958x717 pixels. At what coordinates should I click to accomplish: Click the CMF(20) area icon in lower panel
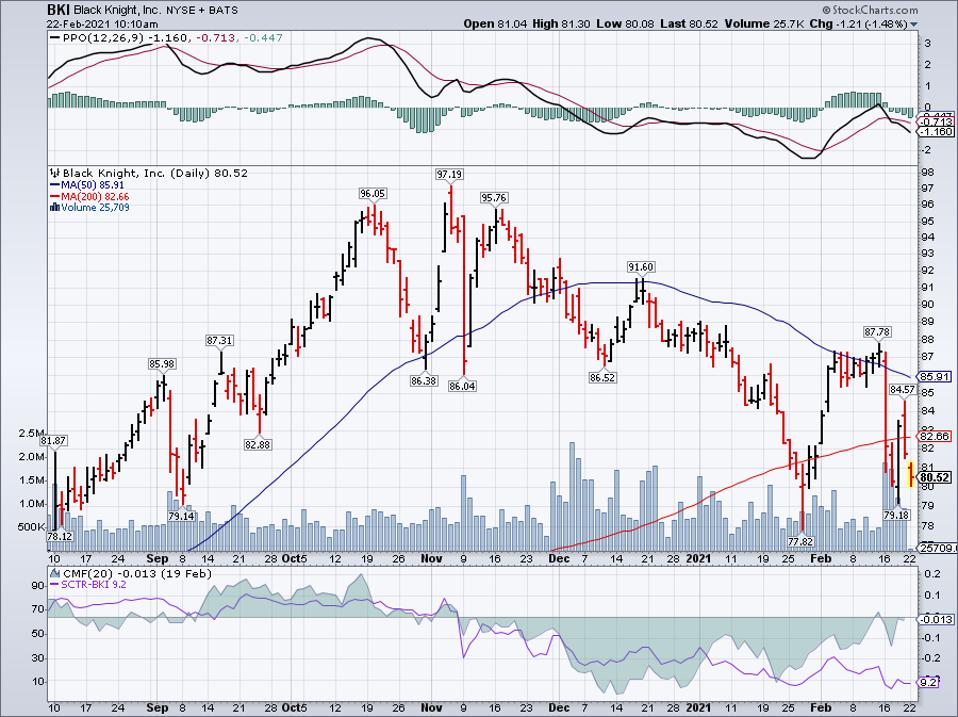[x=56, y=573]
